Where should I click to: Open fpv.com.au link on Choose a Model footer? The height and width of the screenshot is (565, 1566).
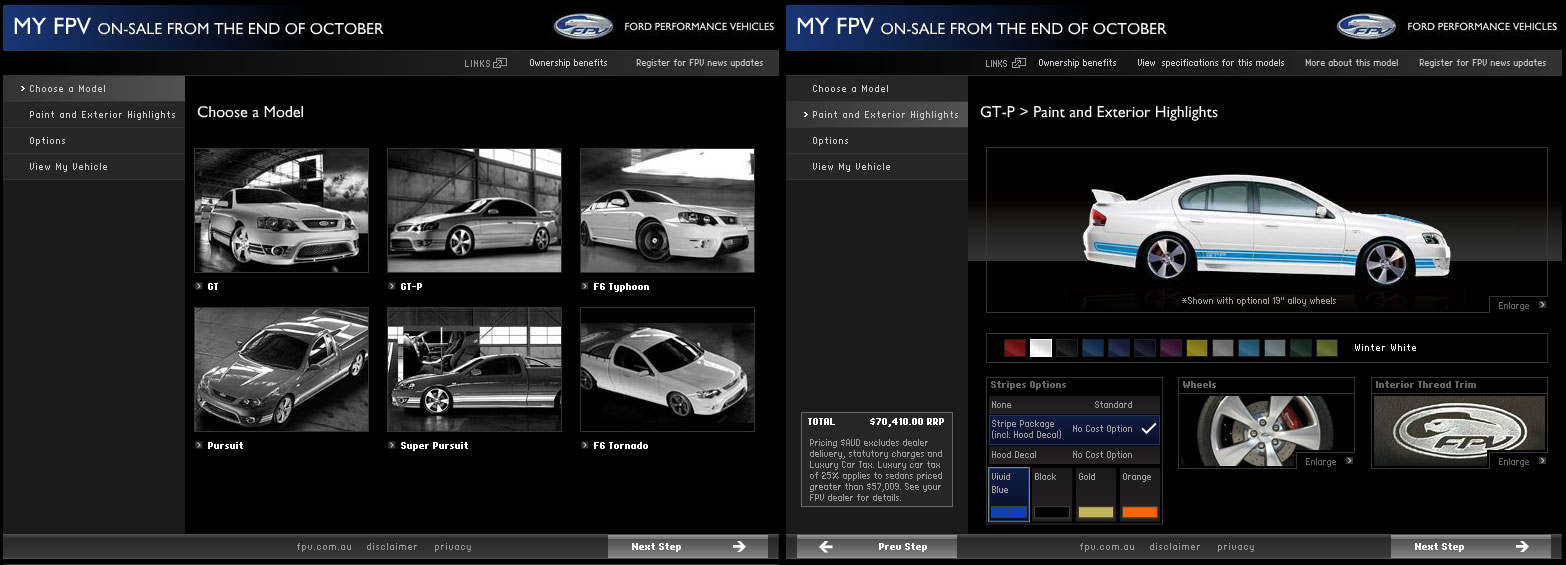322,547
